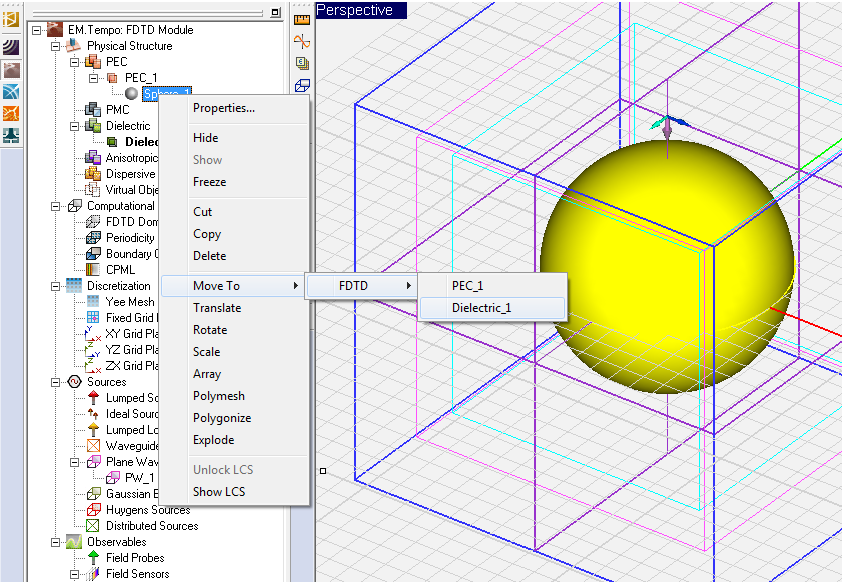Choose Hide in the context menu
Screen dimensions: 844x585
coord(205,138)
